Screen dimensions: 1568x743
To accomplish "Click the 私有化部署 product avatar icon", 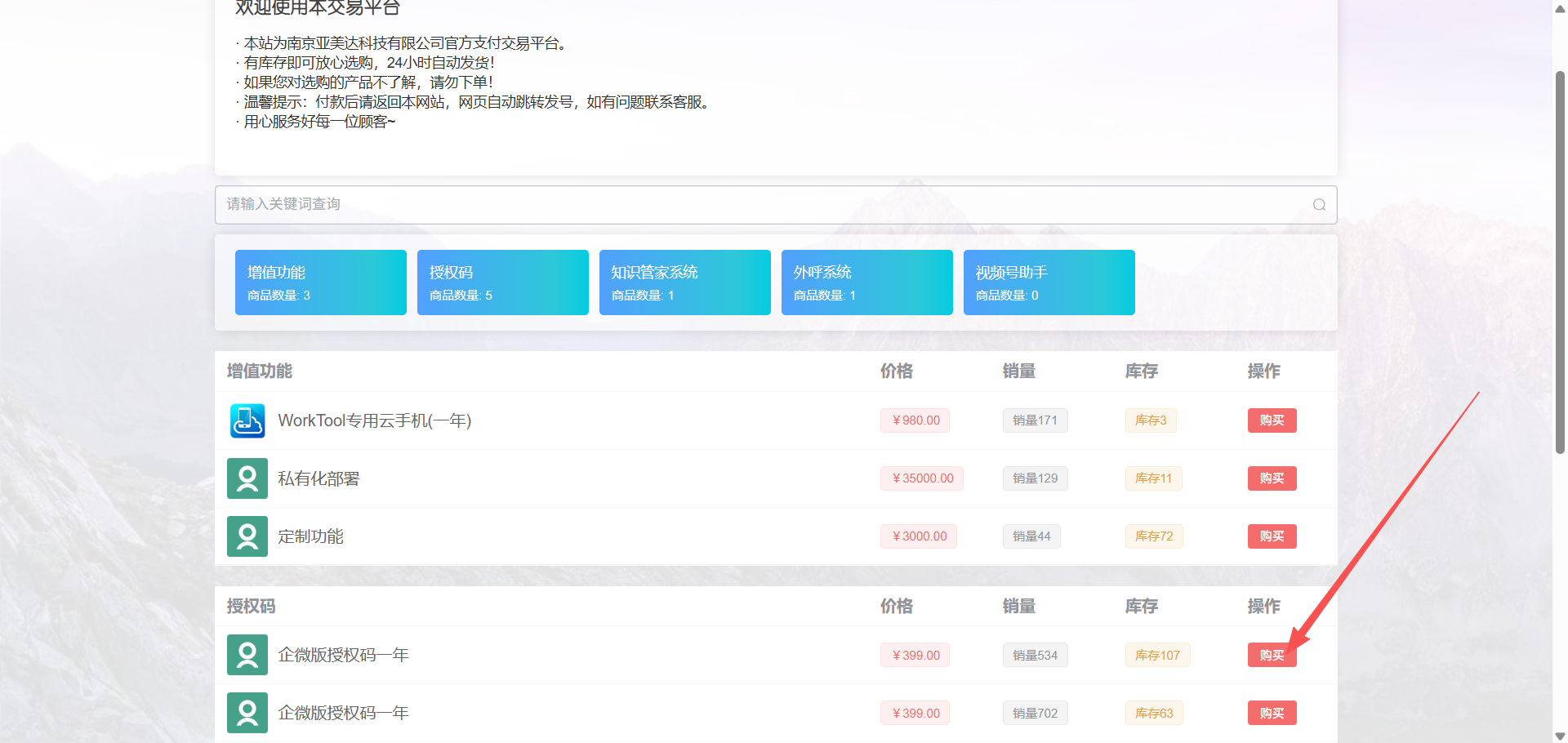I will tap(247, 478).
